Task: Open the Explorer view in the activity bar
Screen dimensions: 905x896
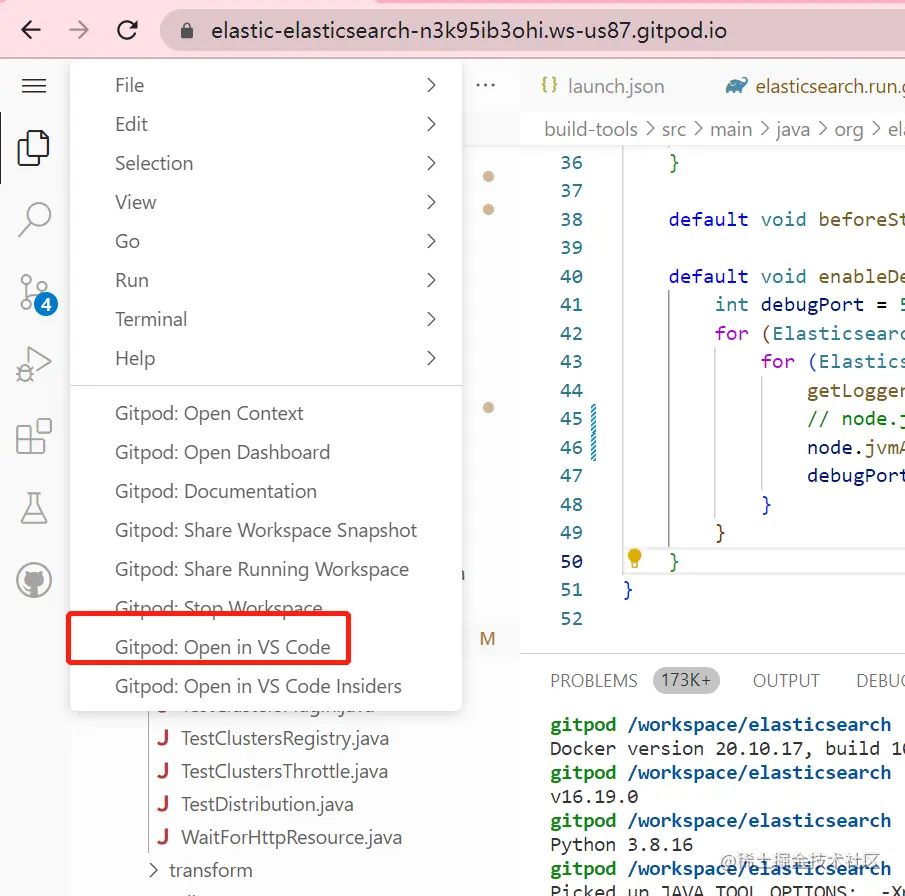Action: click(33, 147)
